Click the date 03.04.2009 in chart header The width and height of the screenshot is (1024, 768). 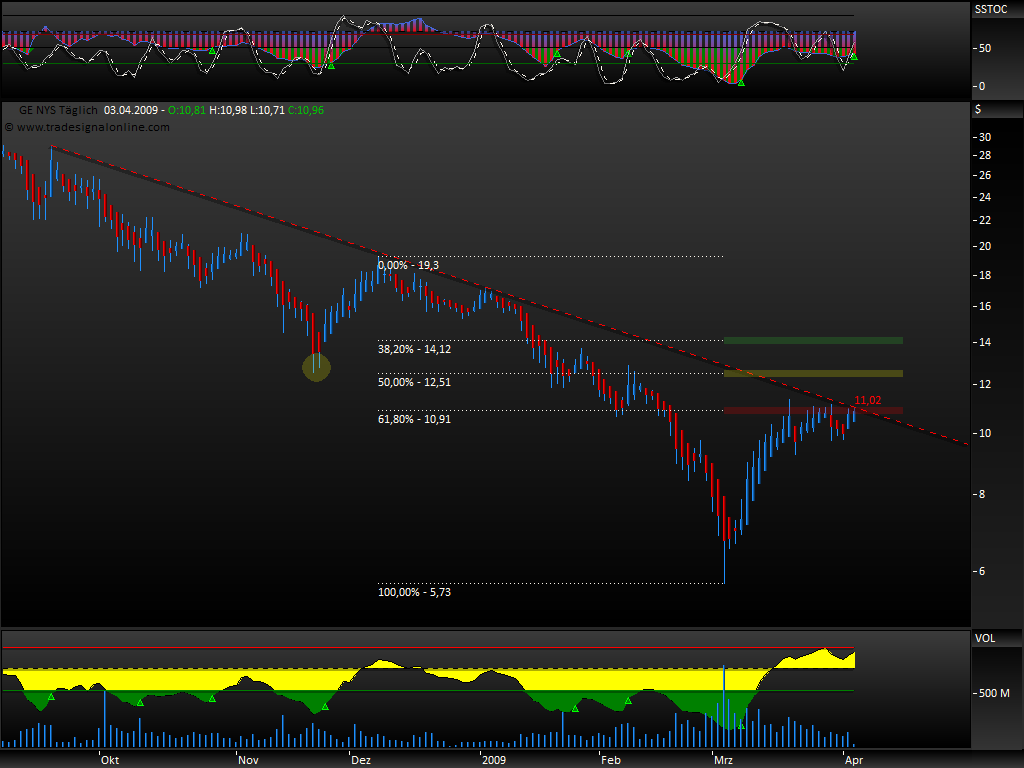tap(131, 110)
